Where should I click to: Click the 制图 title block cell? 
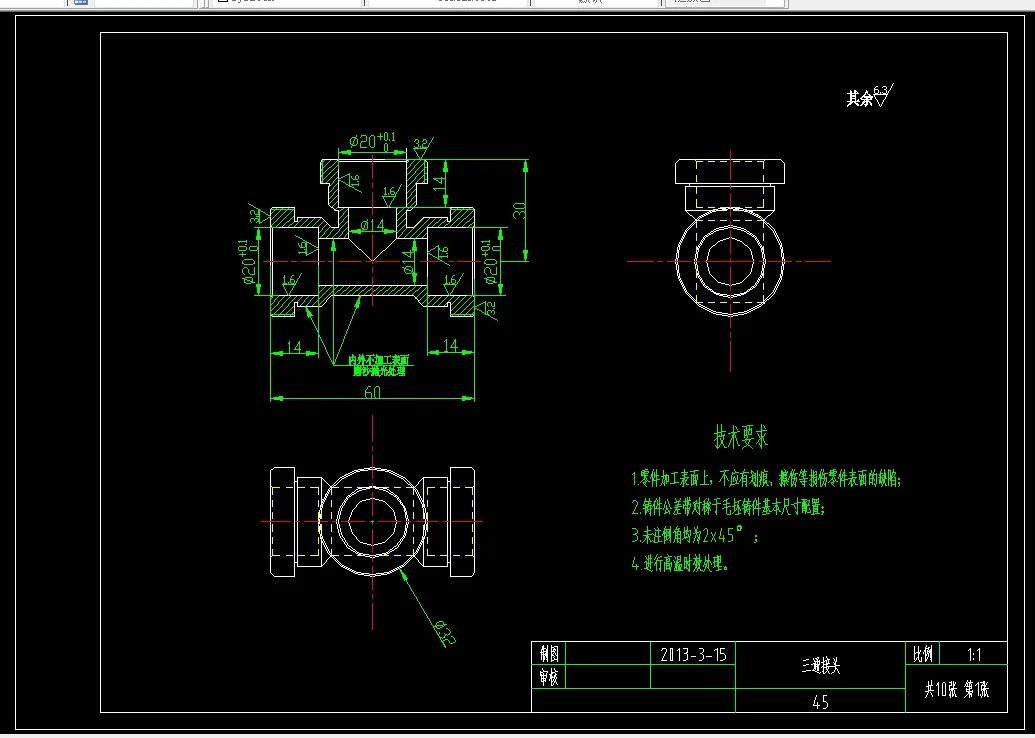click(549, 654)
